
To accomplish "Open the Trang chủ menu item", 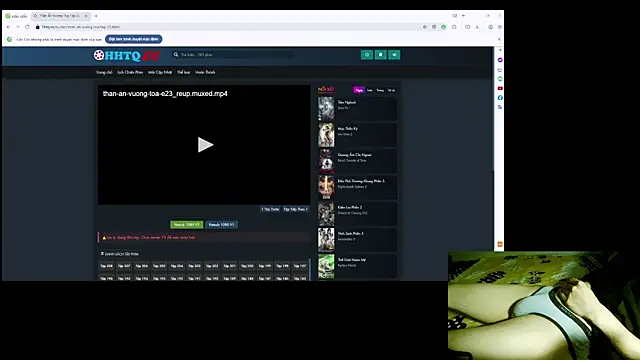I will (104, 72).
